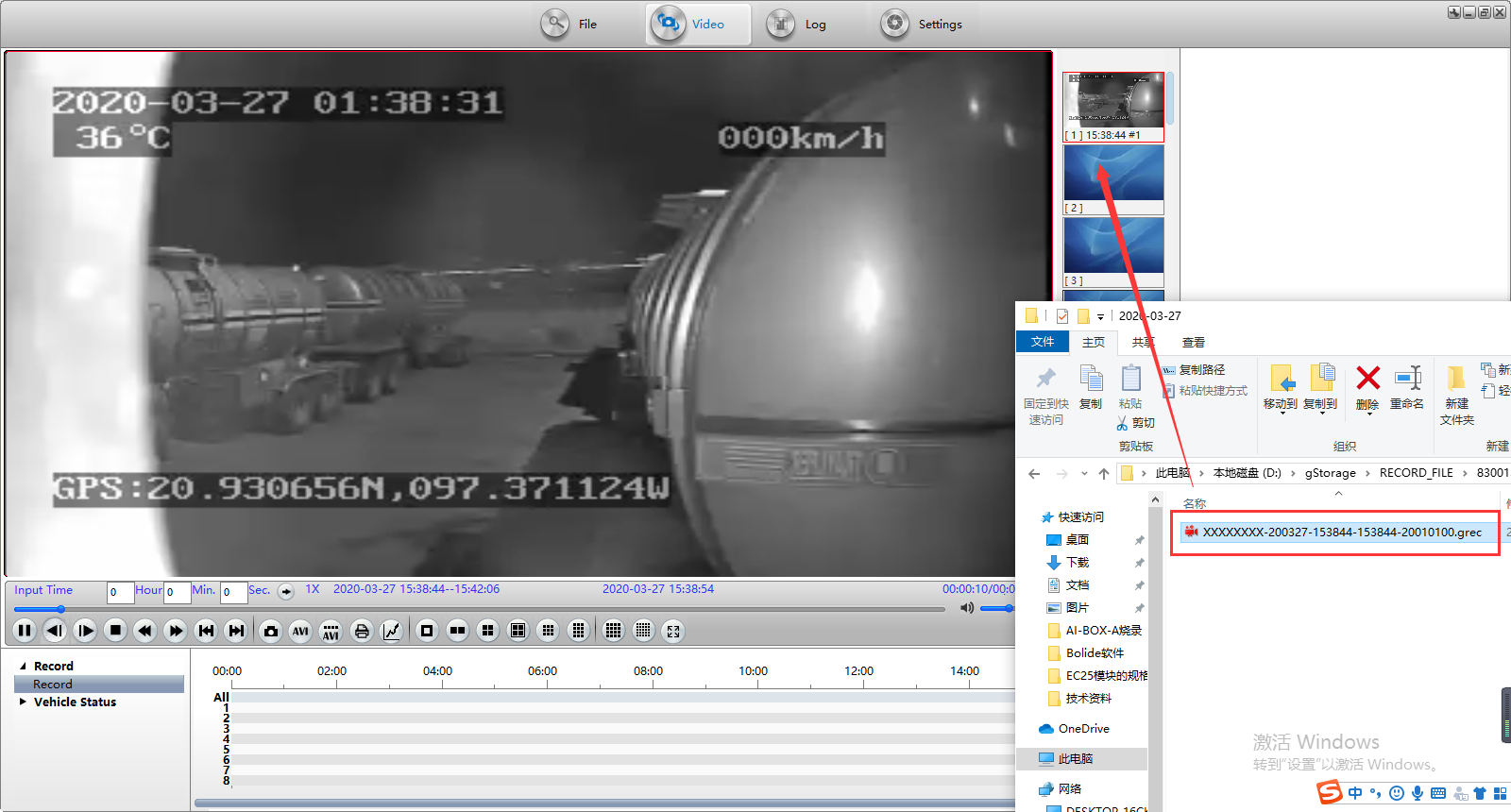Click the 删除 delete button
The image size is (1511, 812).
[1367, 388]
